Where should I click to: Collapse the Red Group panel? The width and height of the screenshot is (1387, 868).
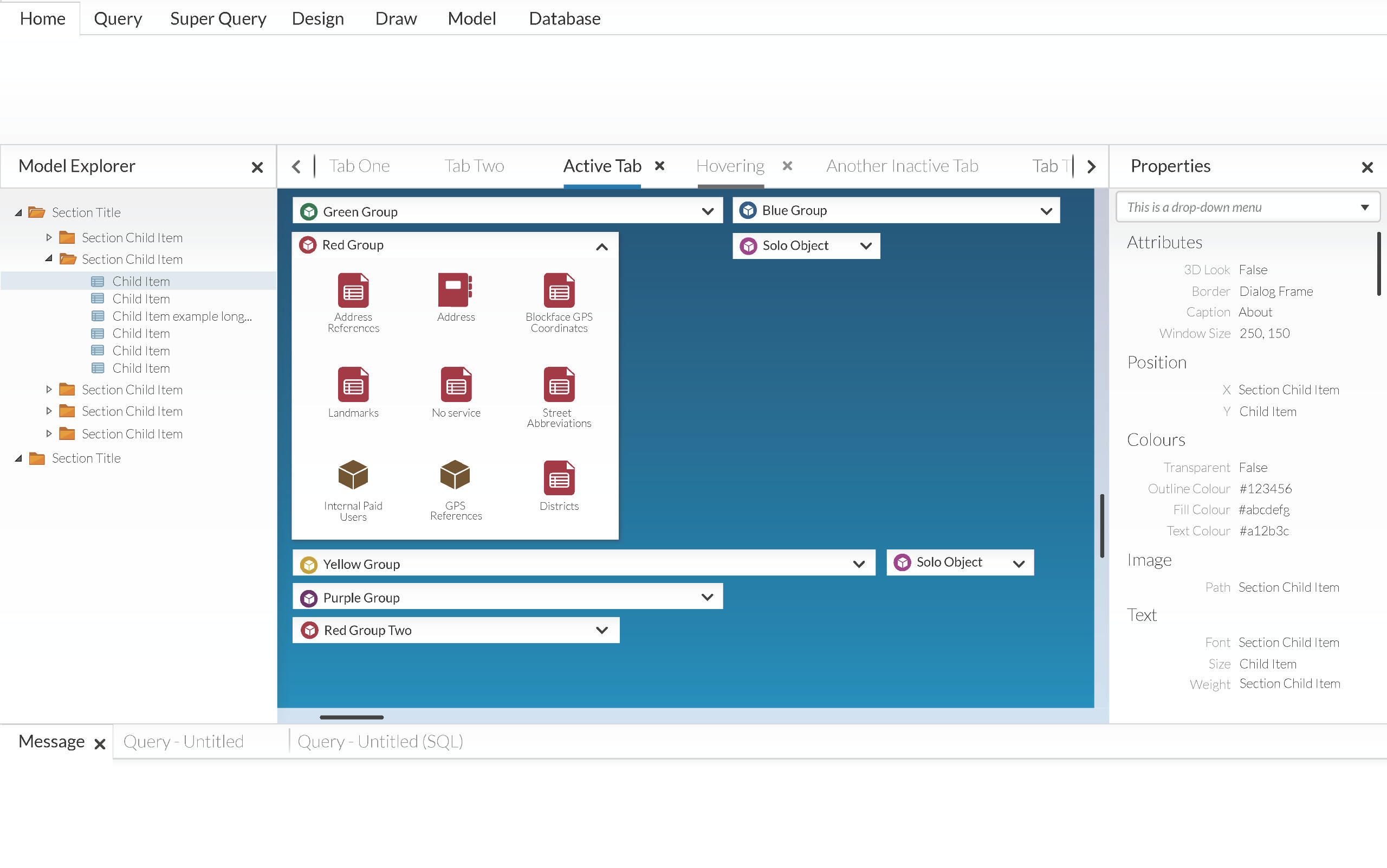(601, 247)
